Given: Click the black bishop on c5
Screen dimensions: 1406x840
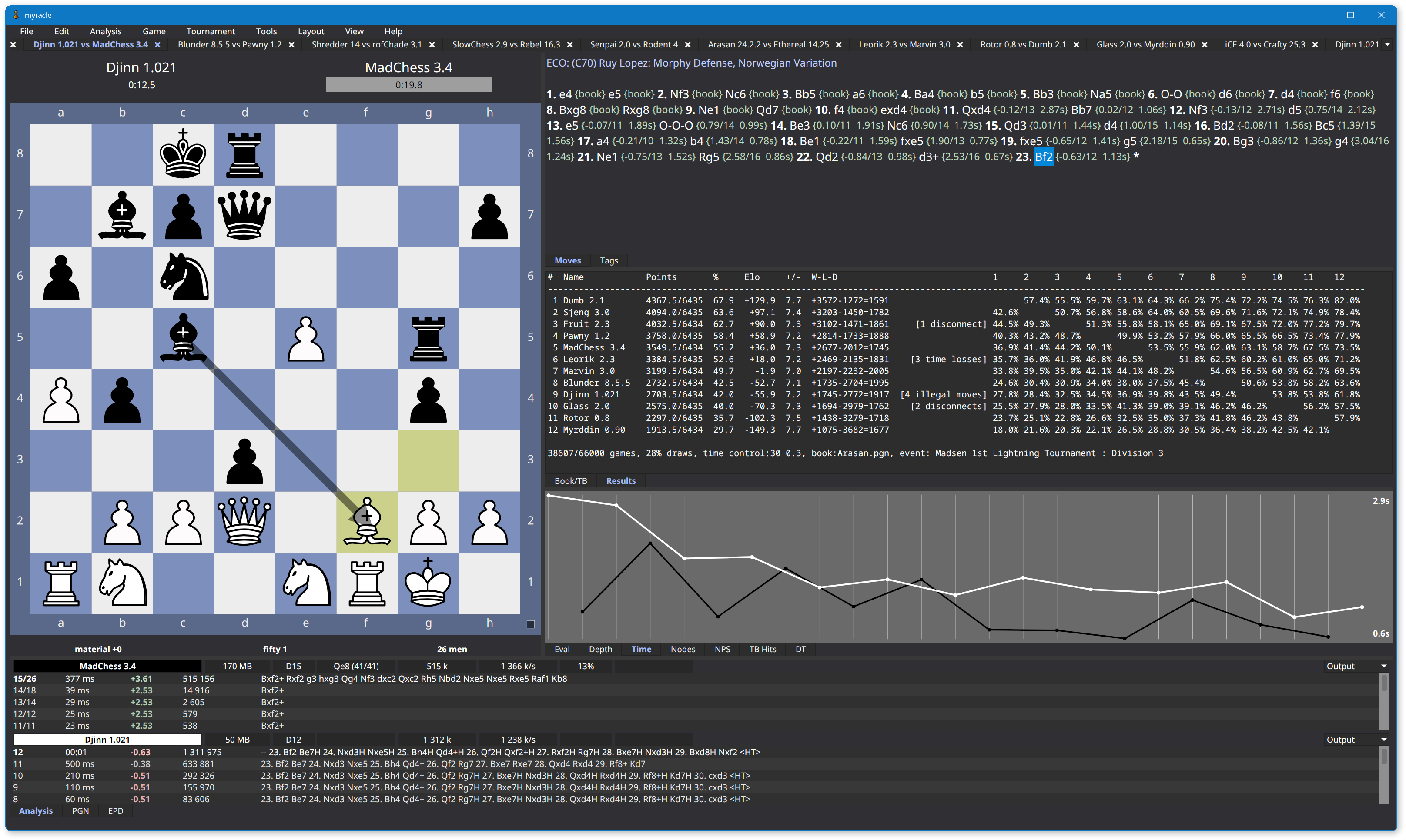Looking at the screenshot, I should click(183, 338).
